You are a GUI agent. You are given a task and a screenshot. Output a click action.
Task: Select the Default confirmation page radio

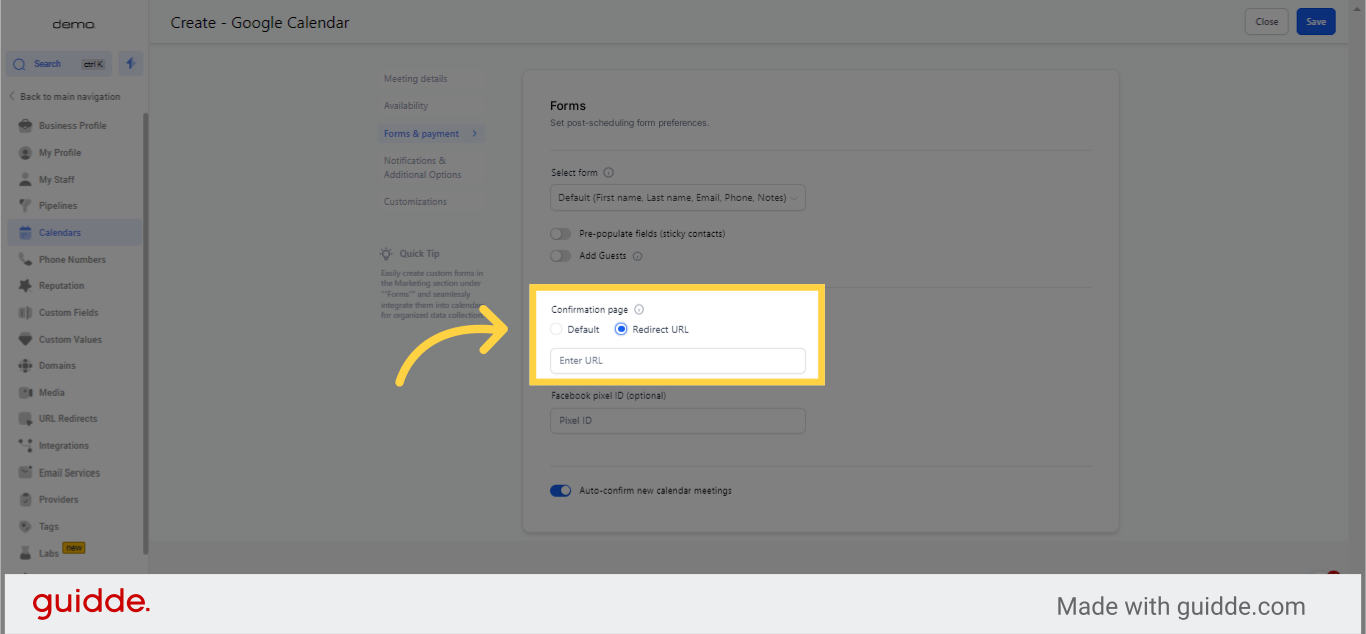557,329
